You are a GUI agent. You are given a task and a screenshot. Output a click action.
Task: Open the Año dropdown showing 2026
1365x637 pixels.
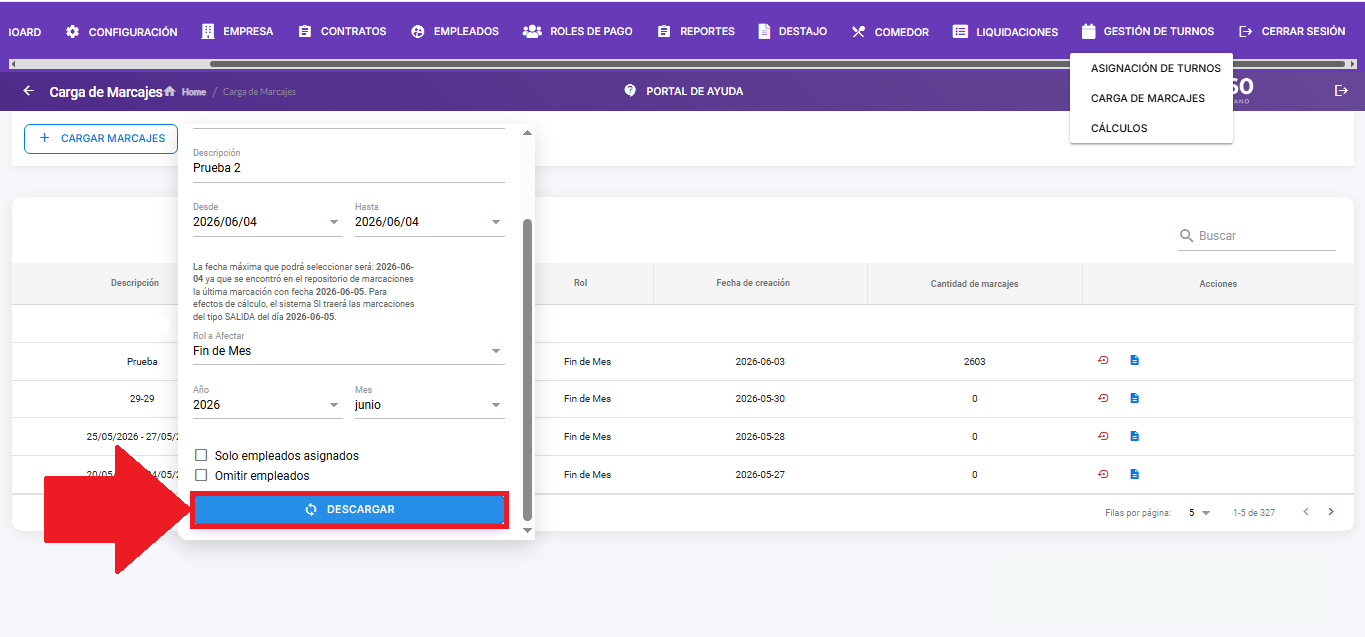[x=268, y=403]
